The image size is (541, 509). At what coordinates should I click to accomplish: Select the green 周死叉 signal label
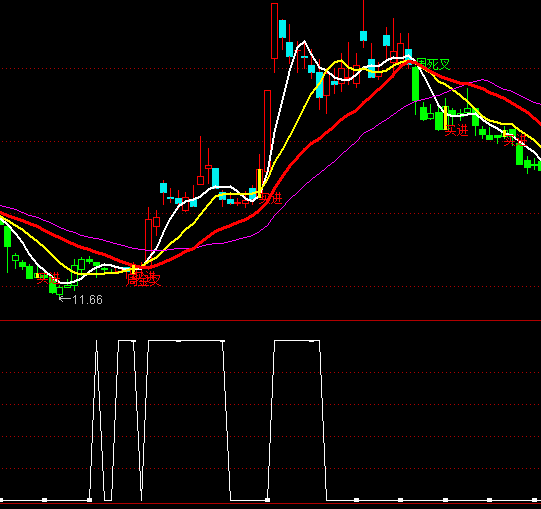pos(433,64)
